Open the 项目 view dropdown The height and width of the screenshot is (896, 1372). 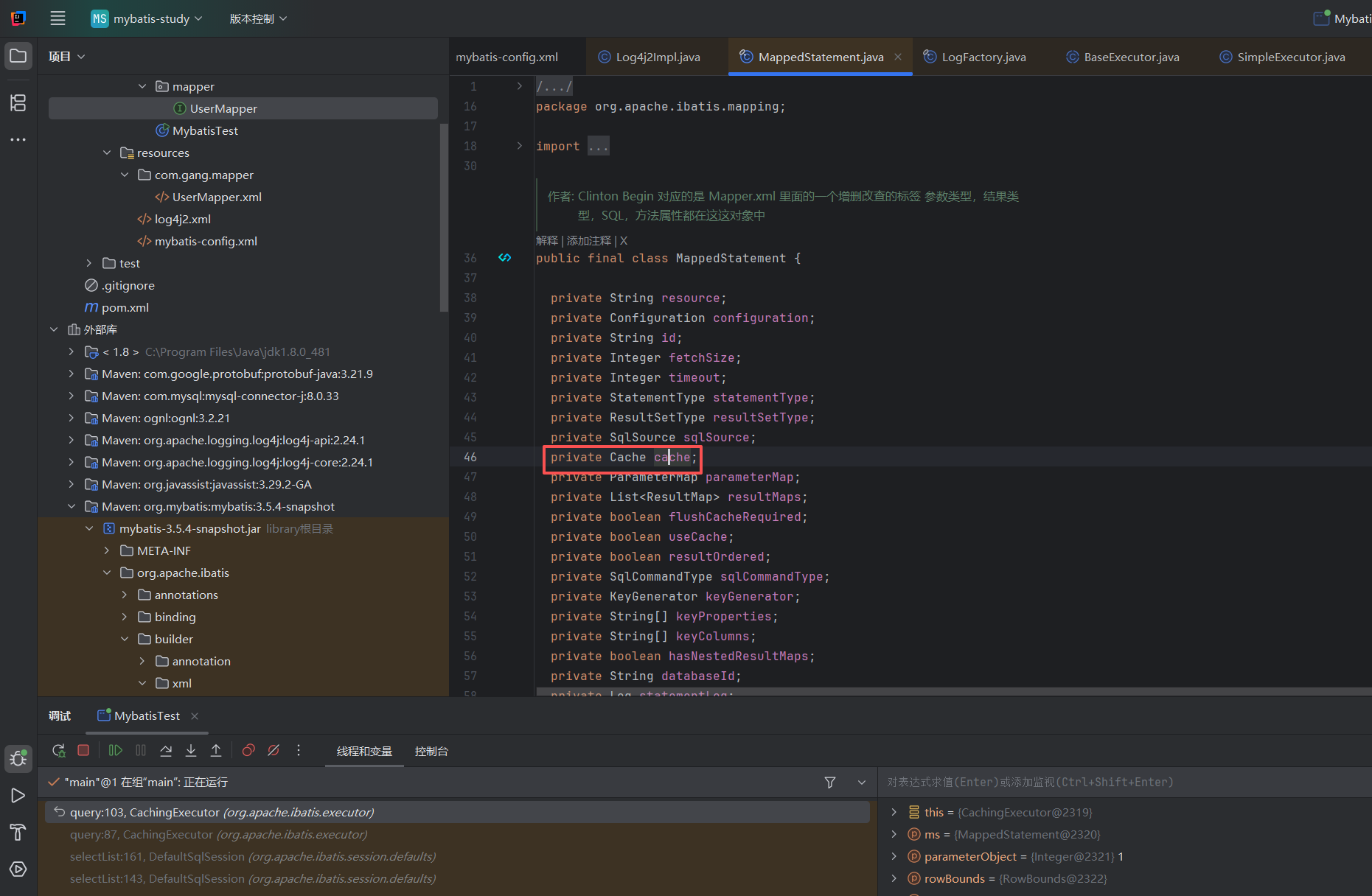point(67,57)
